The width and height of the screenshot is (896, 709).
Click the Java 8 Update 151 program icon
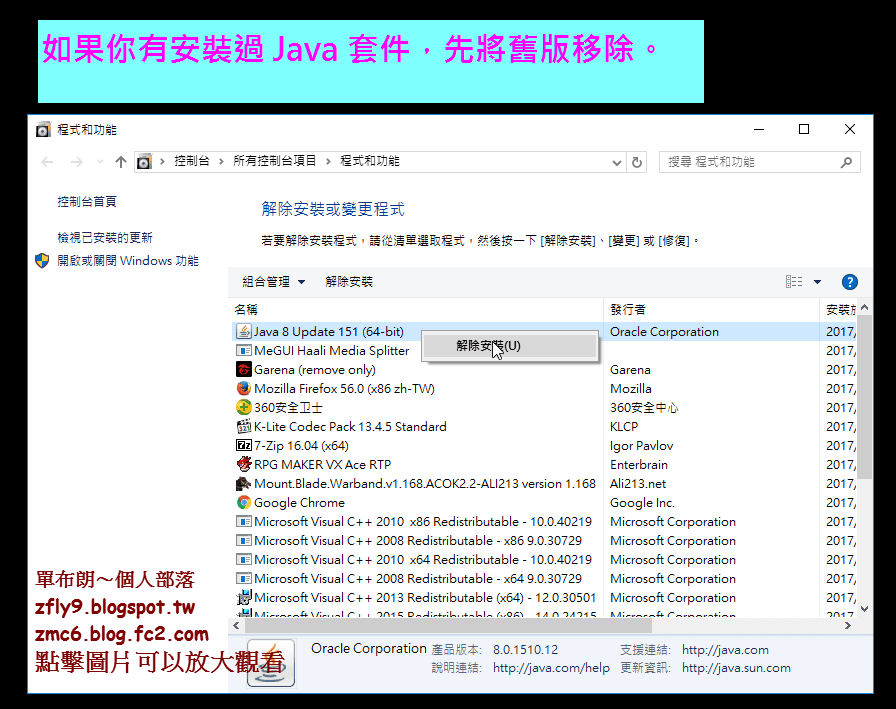point(244,331)
